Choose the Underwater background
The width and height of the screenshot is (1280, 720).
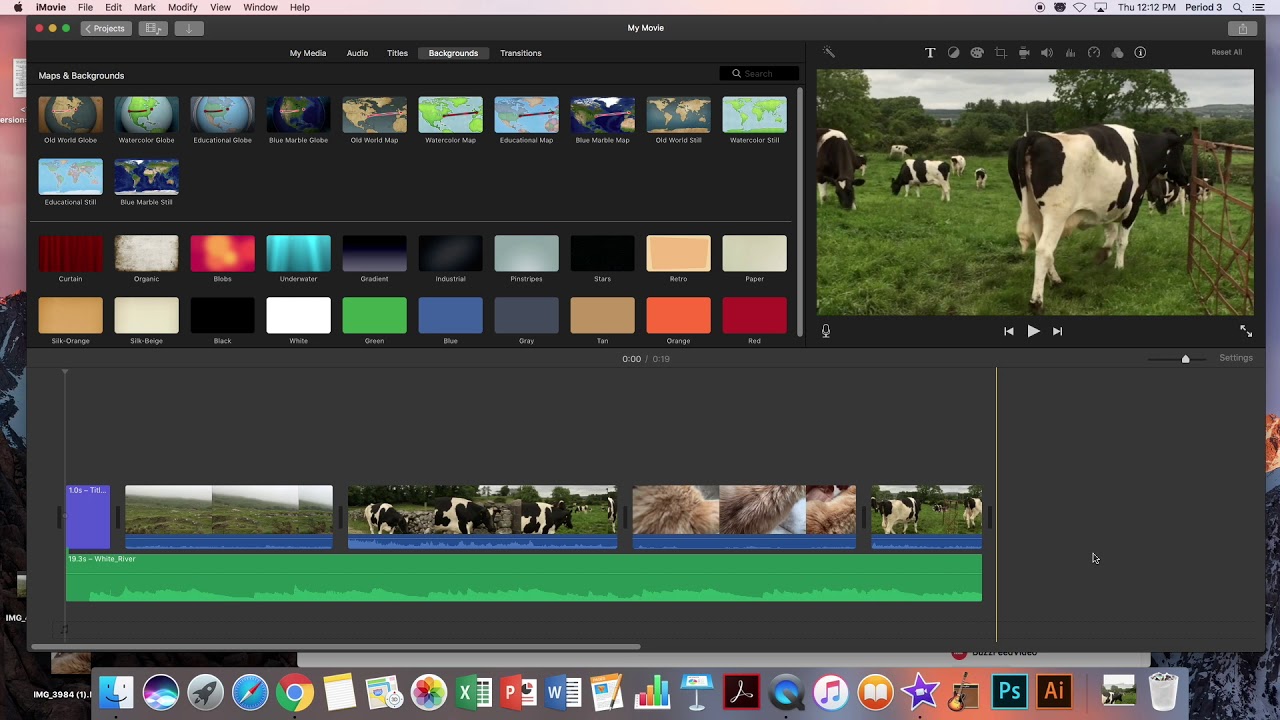[x=298, y=254]
